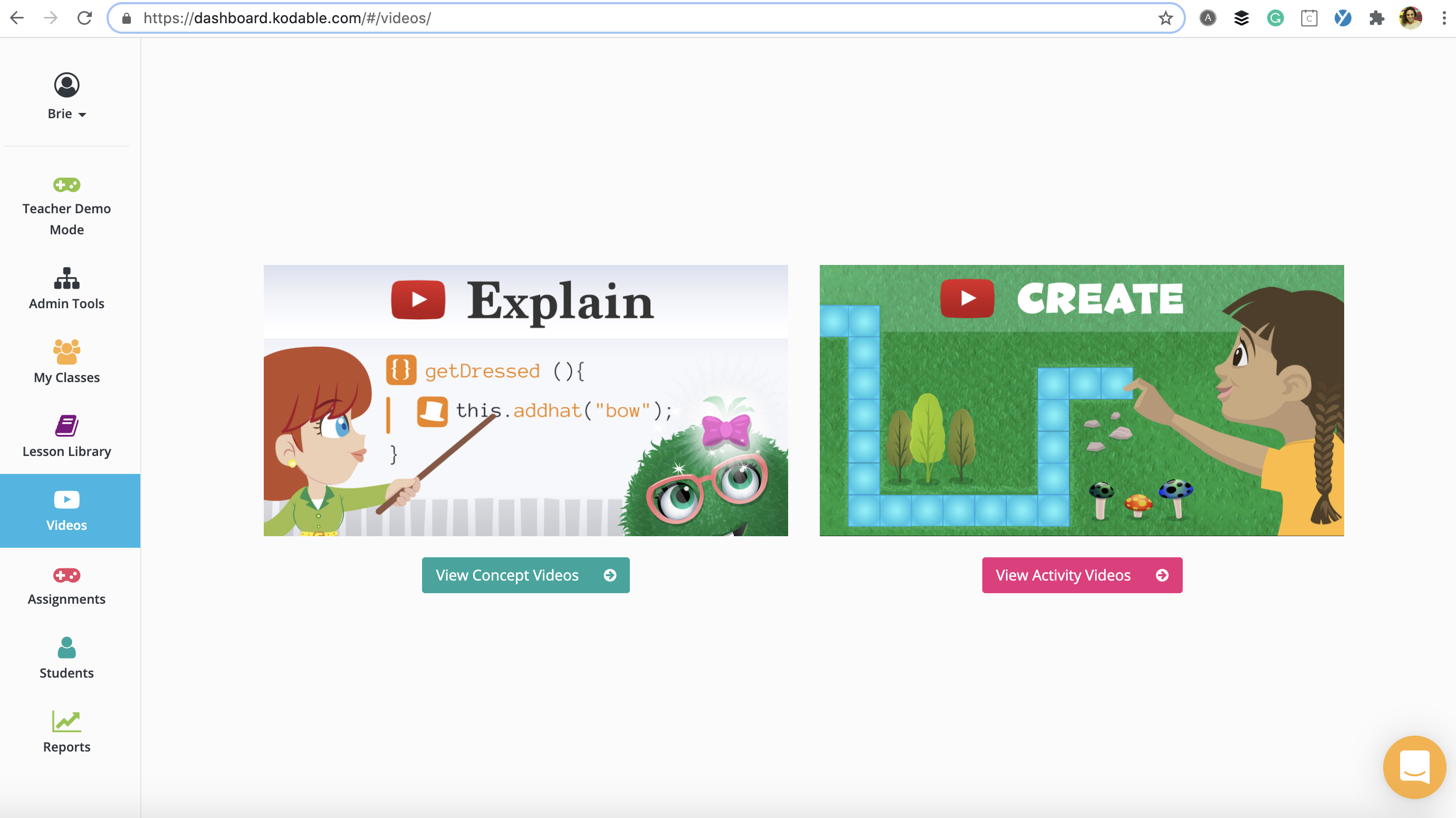Viewport: 1456px width, 818px height.
Task: Open the Chrome extensions puzzle icon
Action: pos(1376,18)
